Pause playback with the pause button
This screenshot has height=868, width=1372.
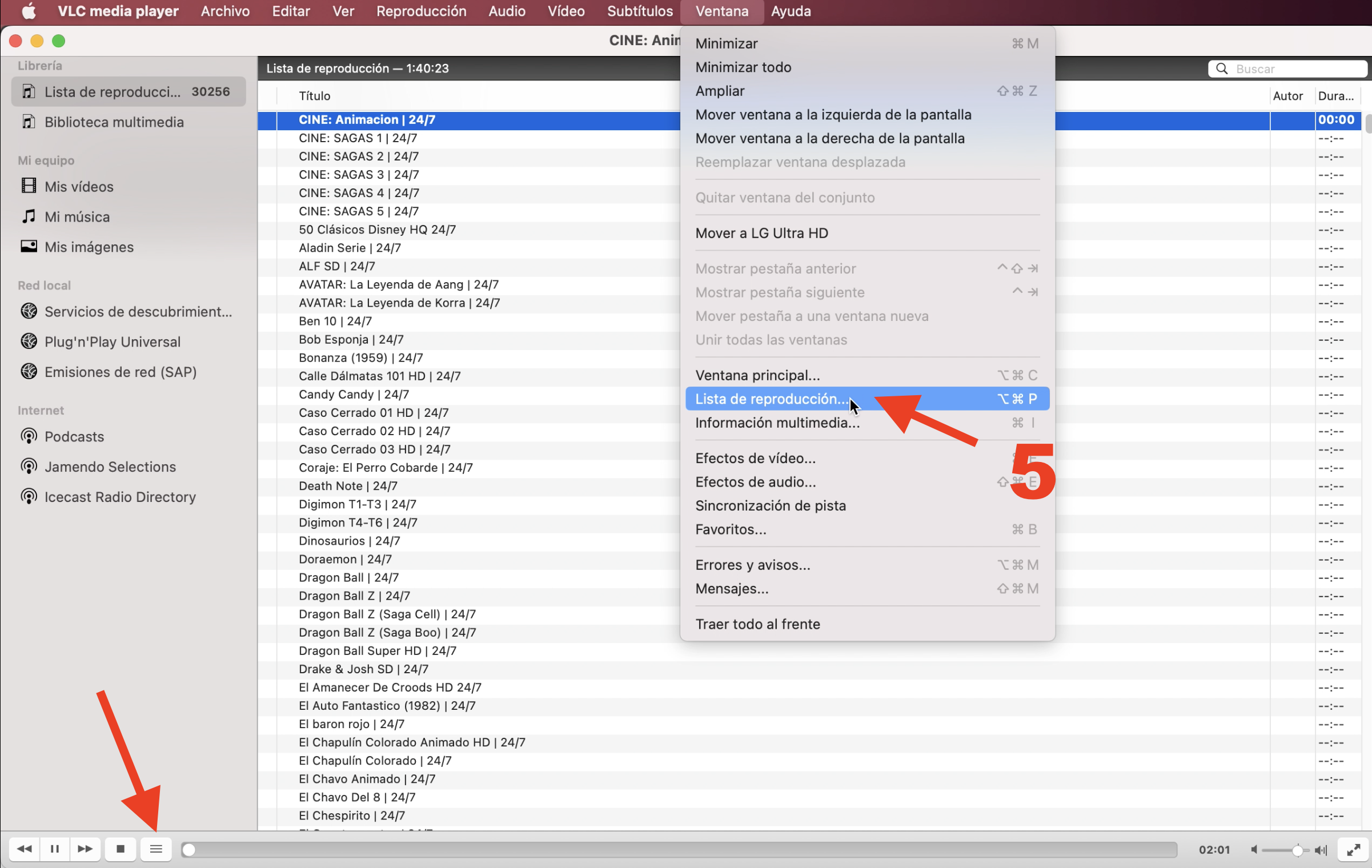point(55,849)
